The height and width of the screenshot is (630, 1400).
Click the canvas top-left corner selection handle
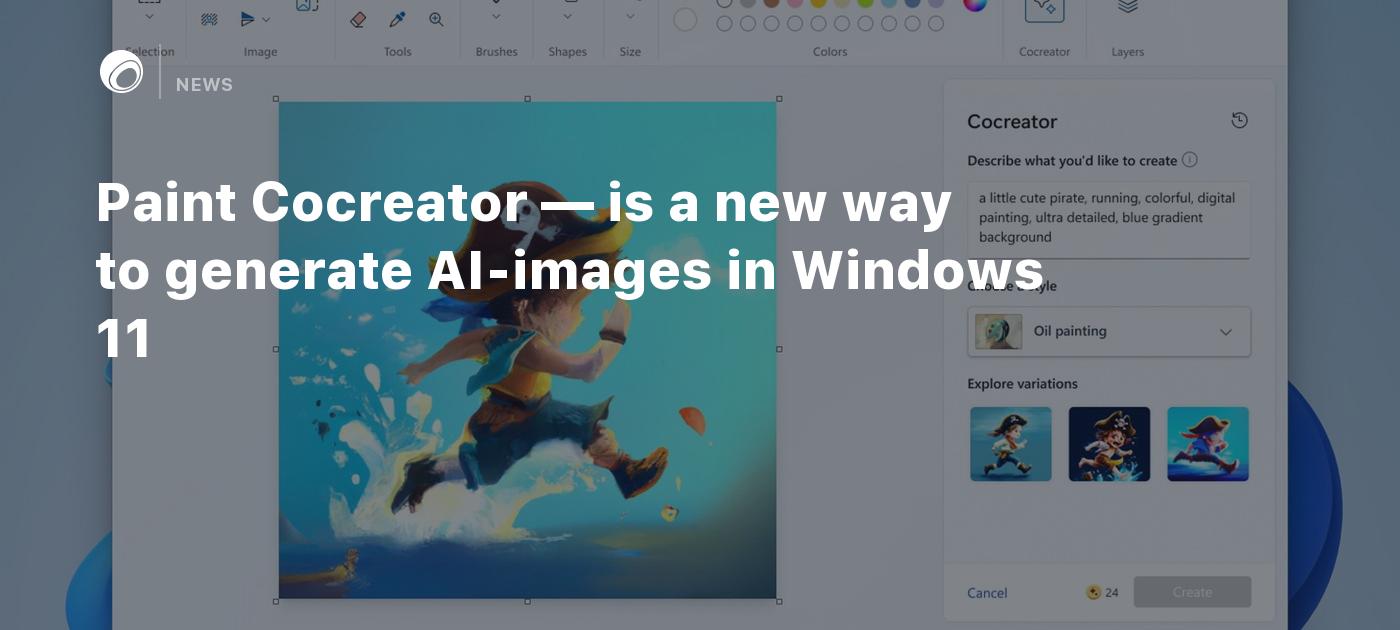point(276,99)
